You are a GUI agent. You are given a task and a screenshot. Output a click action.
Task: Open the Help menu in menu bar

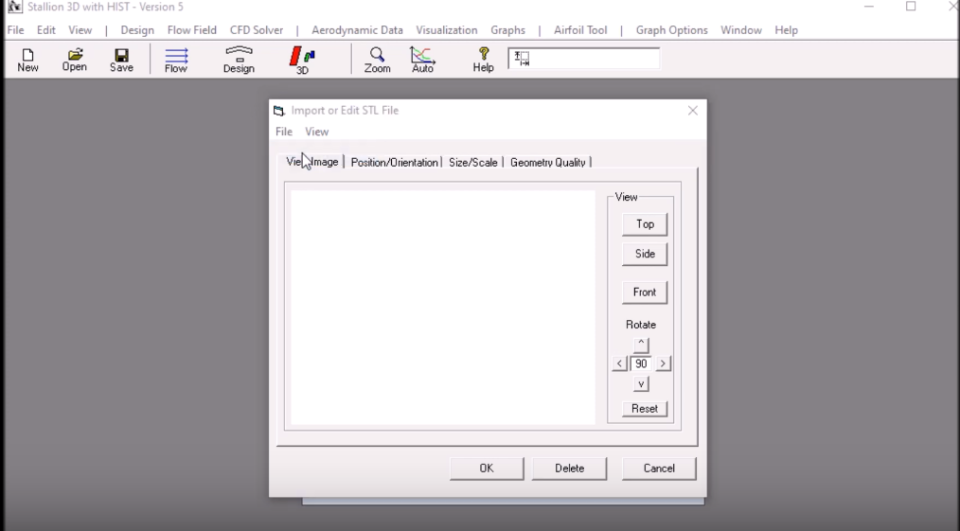pos(786,30)
